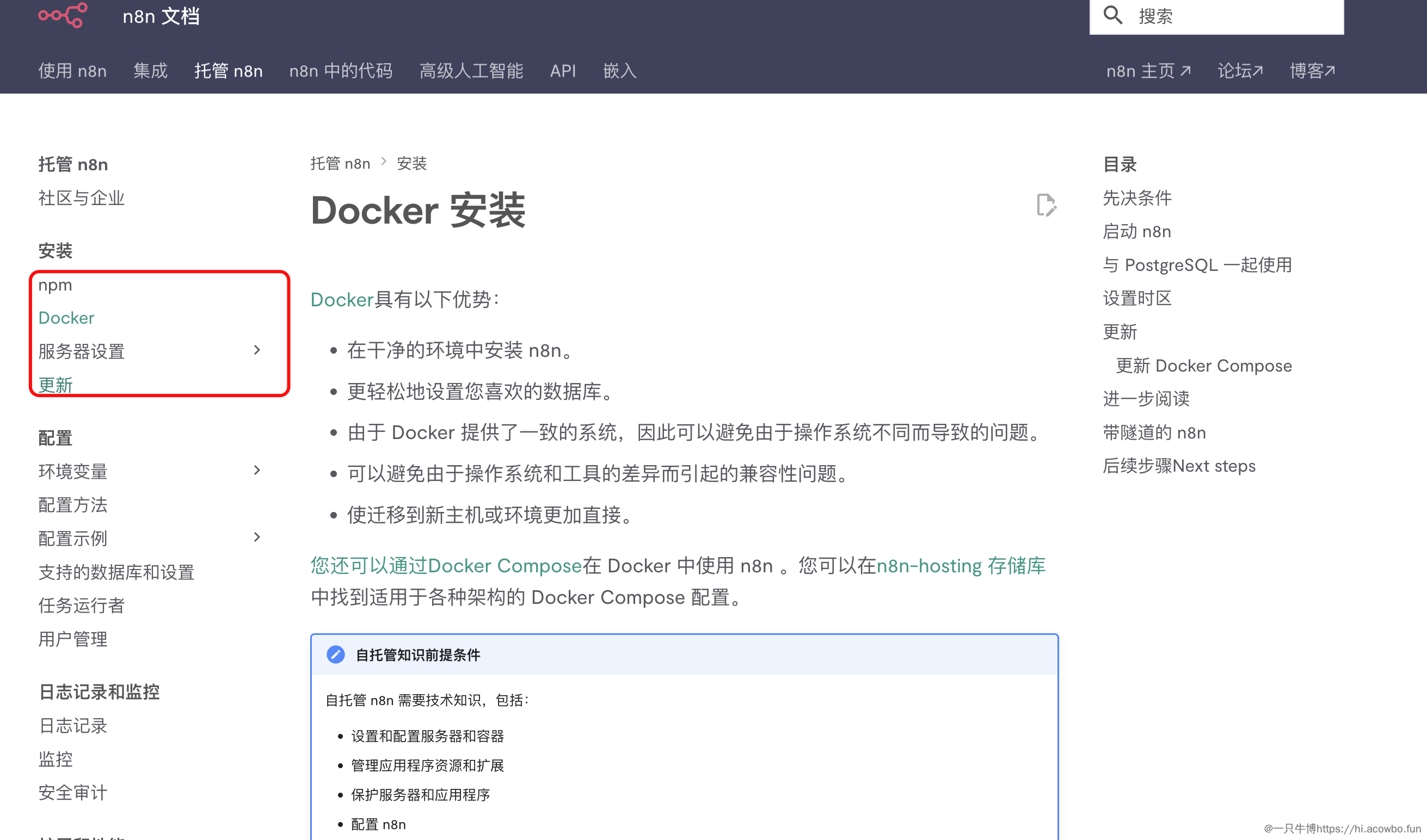
Task: Open the 高级人工智能 tab
Action: click(x=471, y=71)
